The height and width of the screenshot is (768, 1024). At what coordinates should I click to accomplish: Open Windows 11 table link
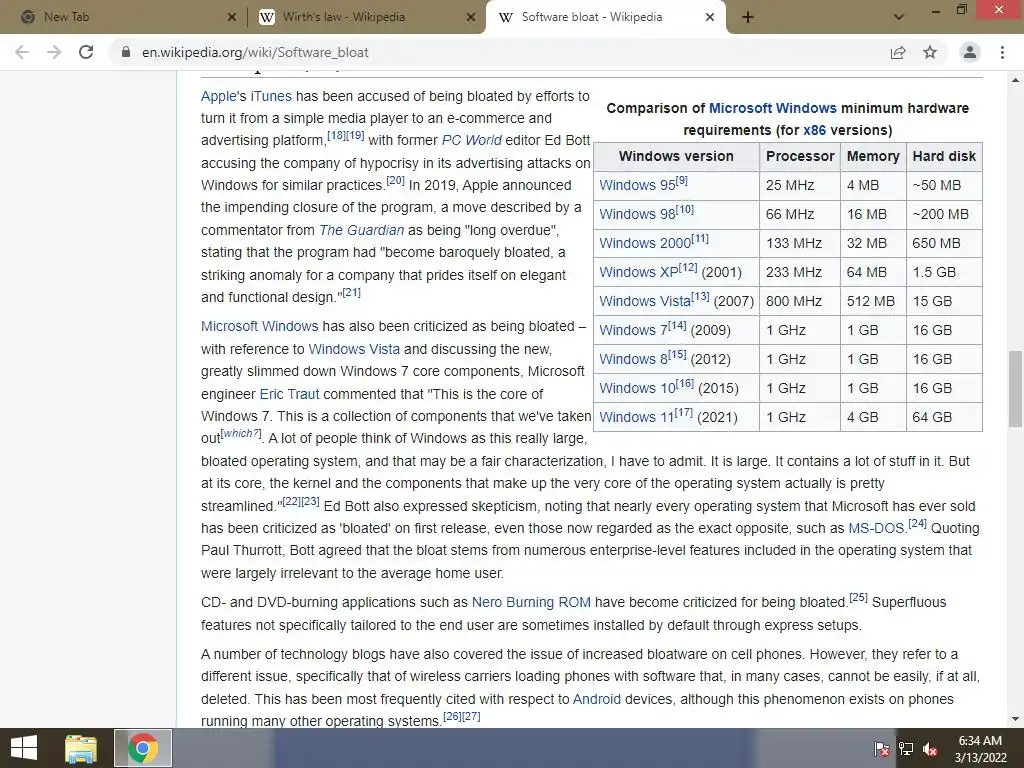(x=637, y=417)
